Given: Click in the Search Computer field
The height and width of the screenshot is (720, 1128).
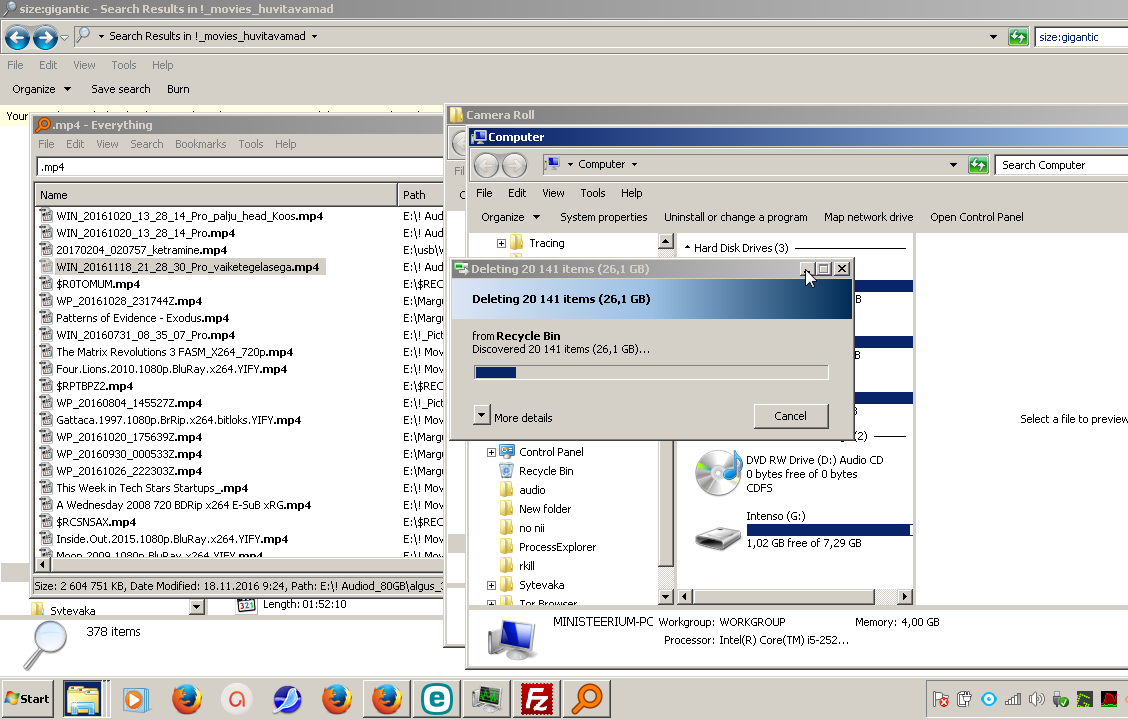Looking at the screenshot, I should (x=1060, y=165).
